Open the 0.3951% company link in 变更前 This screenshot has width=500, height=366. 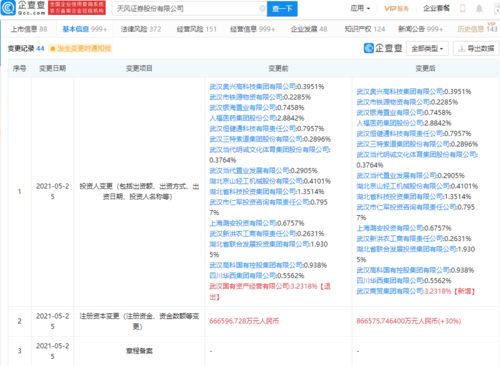pyautogui.click(x=253, y=87)
